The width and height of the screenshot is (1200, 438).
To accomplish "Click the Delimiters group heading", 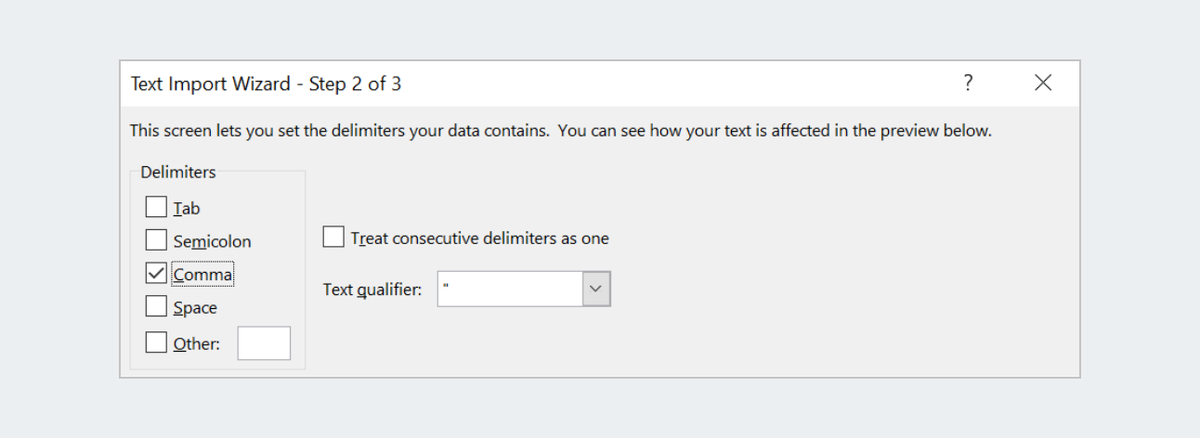I will (x=178, y=172).
